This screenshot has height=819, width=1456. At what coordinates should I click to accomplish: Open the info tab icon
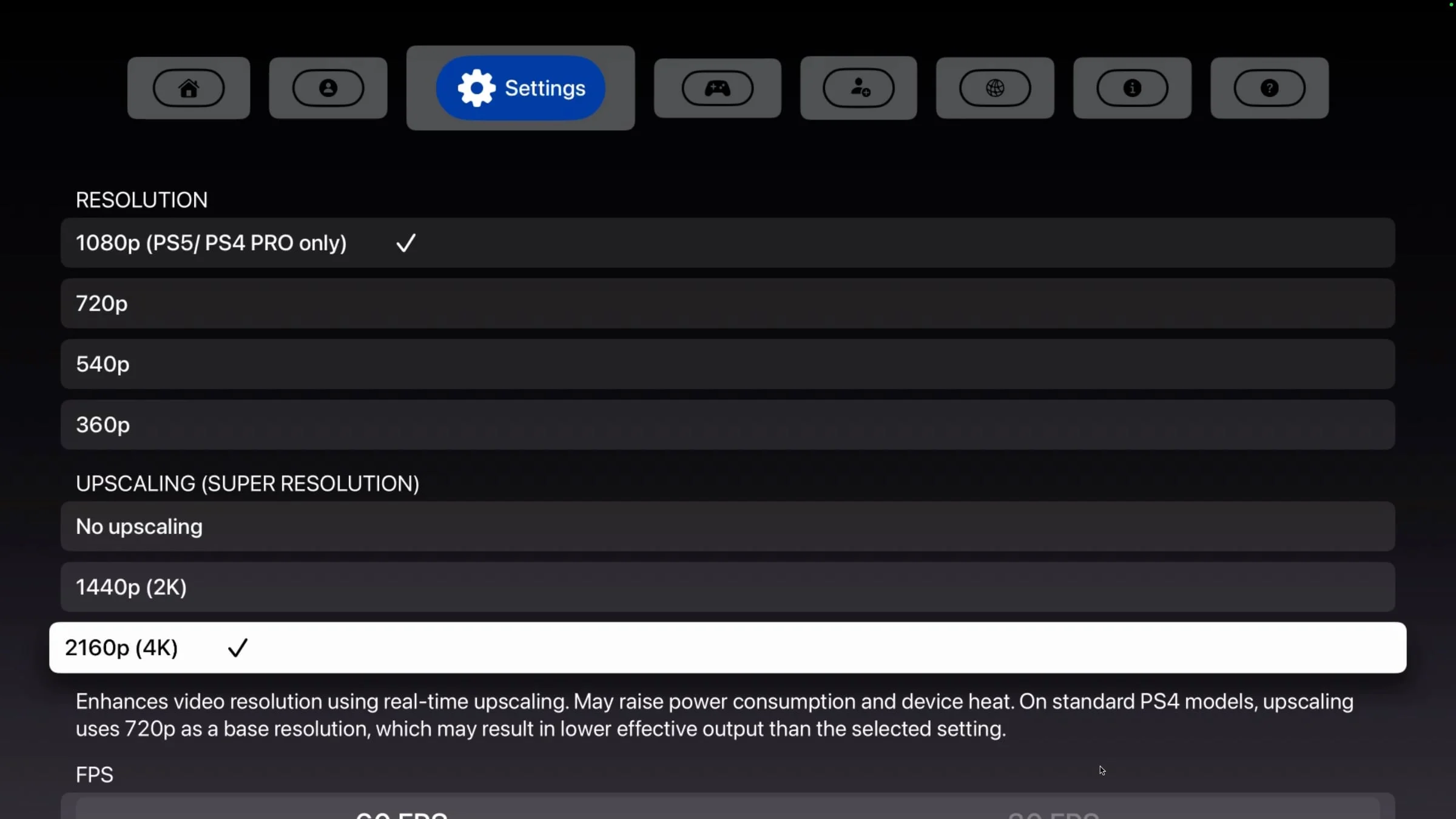1132,88
